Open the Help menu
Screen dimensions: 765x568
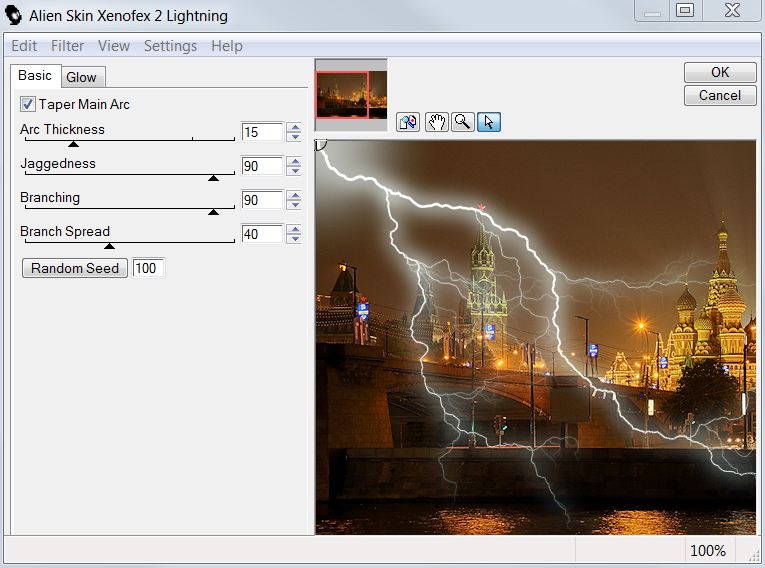pos(227,46)
